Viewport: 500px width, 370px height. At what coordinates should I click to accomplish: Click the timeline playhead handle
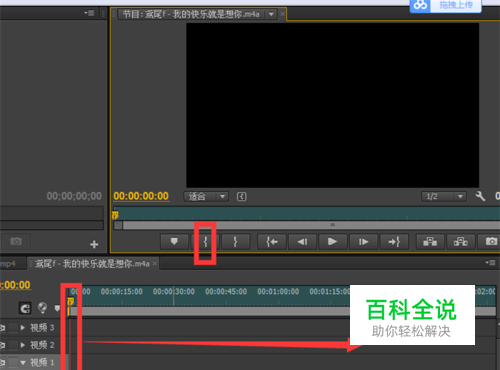[x=70, y=302]
